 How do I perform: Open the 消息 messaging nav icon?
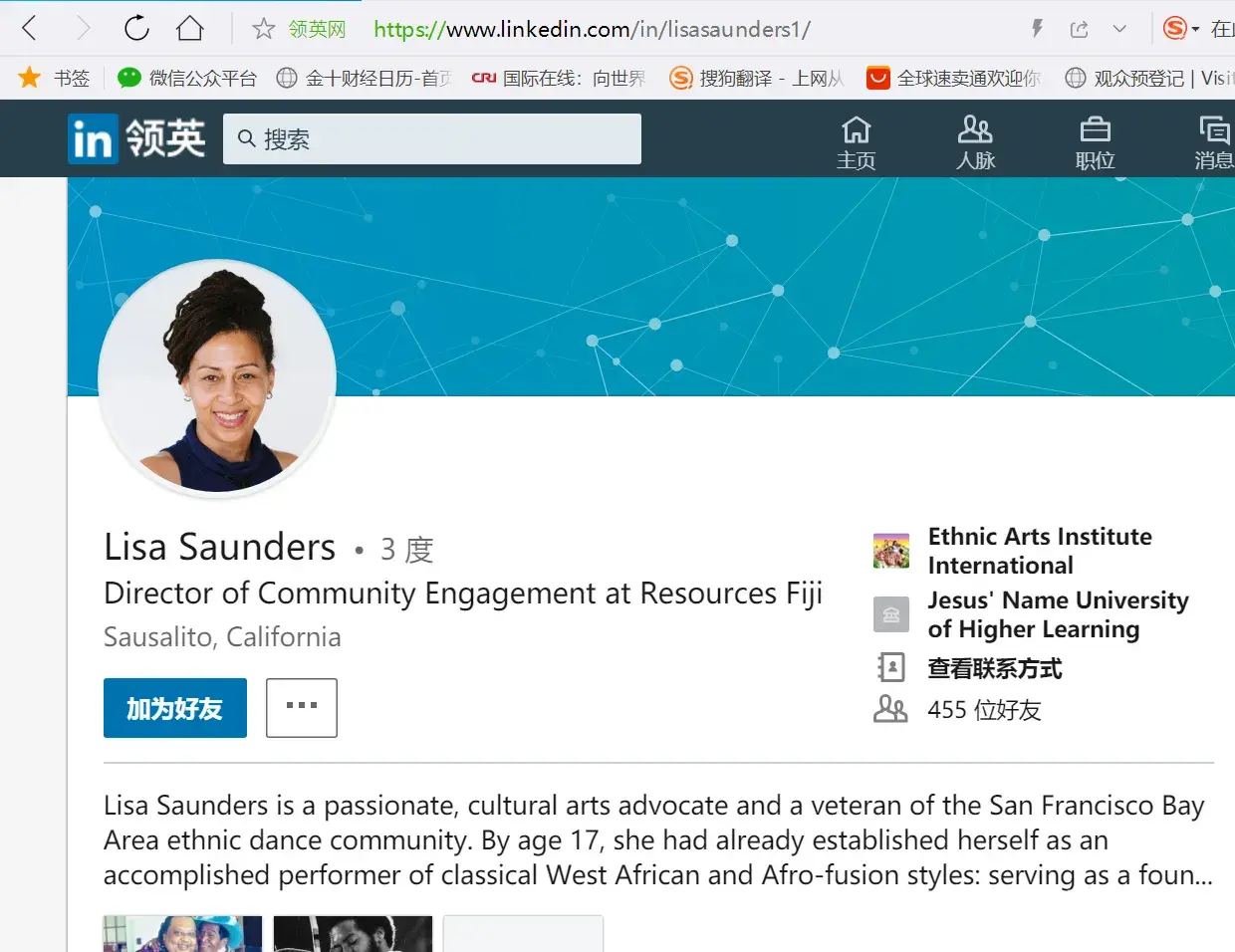pos(1213,142)
